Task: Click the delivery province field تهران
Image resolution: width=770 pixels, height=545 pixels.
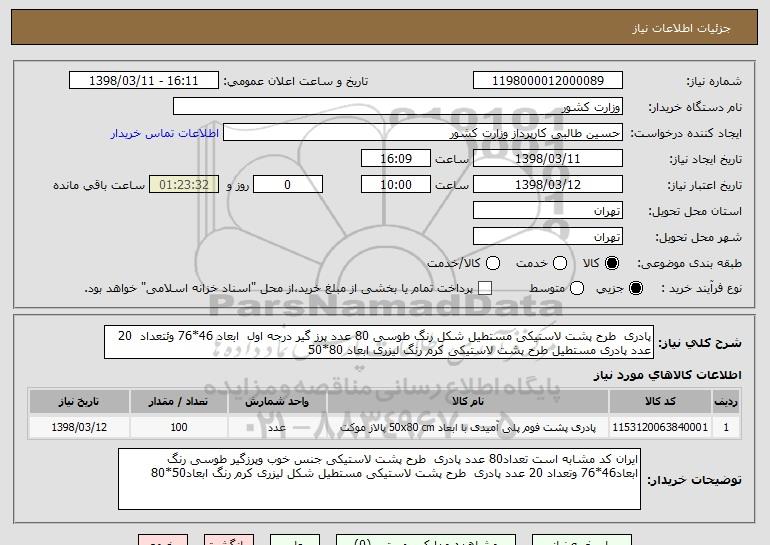Action: 548,211
